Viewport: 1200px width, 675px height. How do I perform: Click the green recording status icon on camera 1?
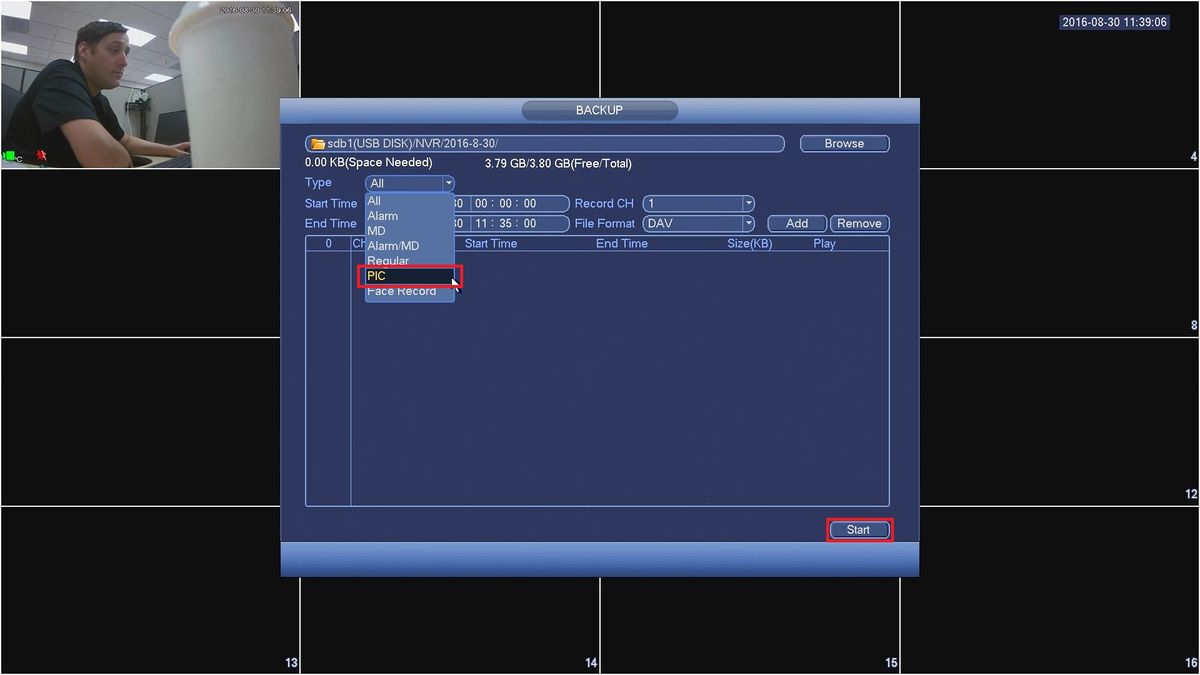[10, 157]
